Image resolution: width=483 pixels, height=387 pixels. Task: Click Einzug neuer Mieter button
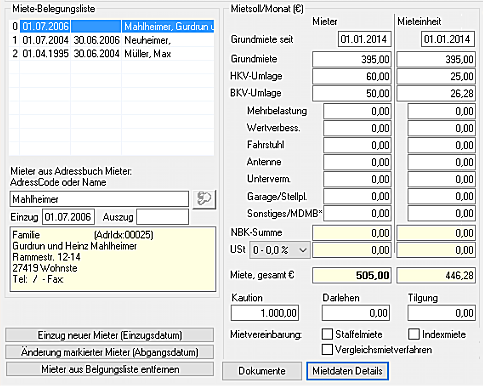[x=110, y=335]
